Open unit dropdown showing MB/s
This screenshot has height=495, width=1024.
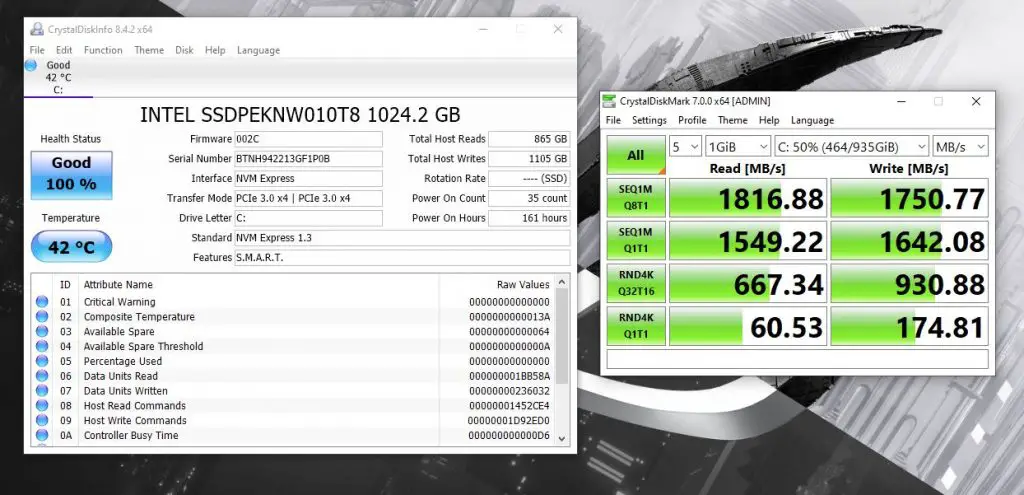(x=960, y=146)
